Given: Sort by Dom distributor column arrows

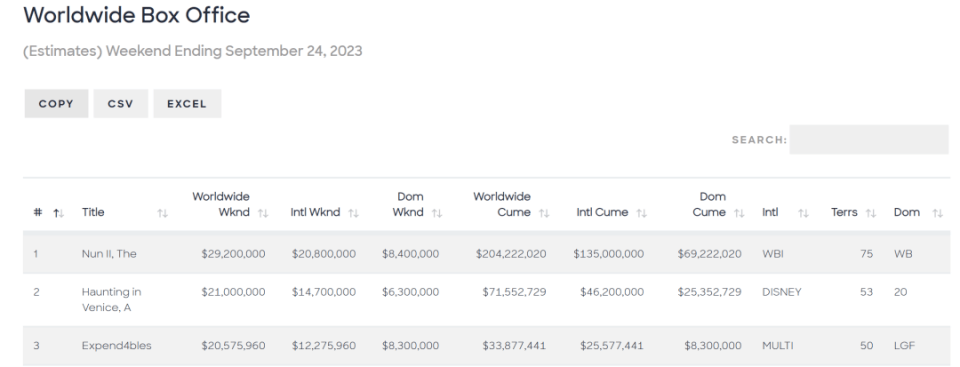Looking at the screenshot, I should (x=937, y=213).
